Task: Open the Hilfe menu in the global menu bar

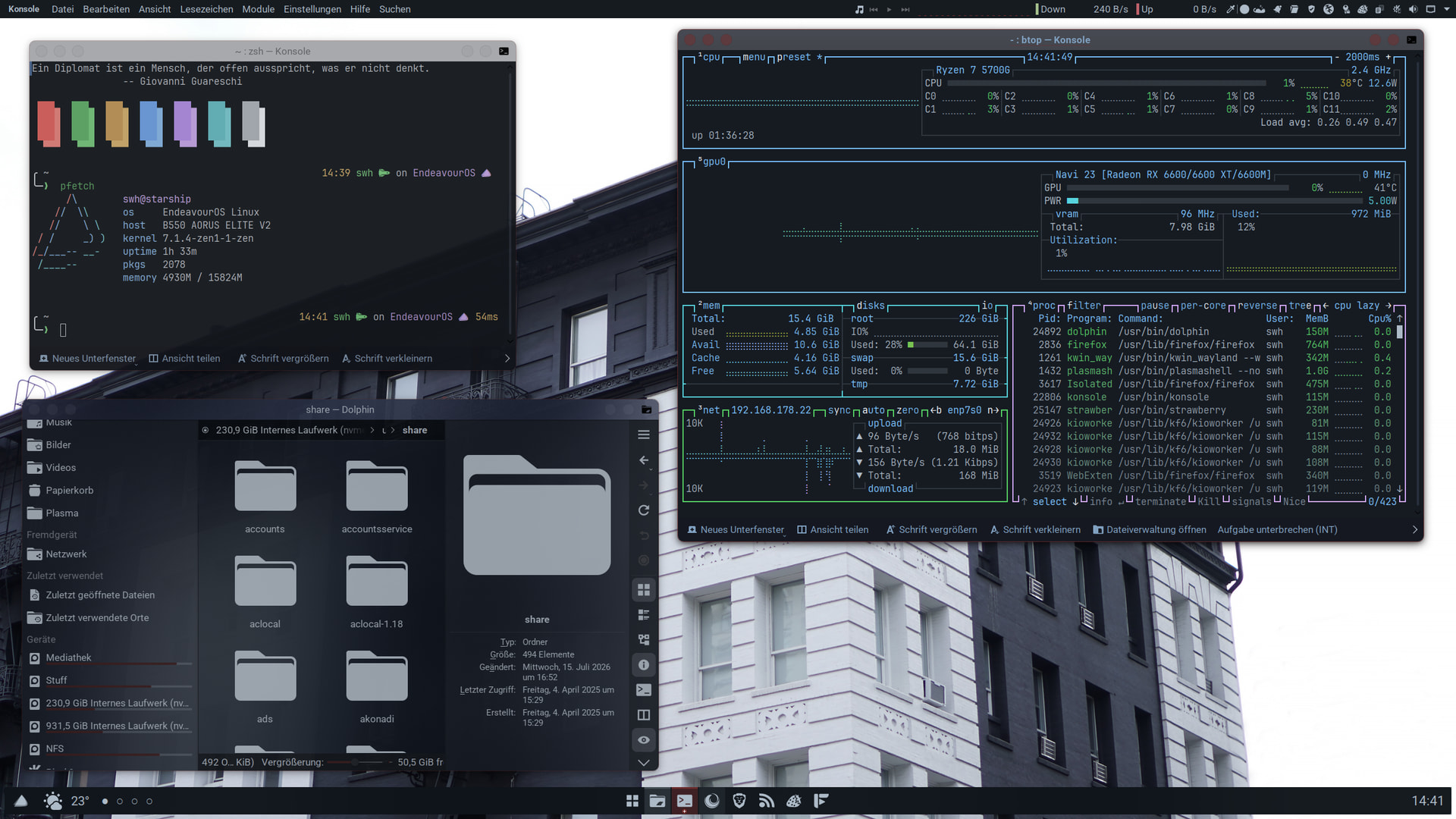Action: point(360,9)
